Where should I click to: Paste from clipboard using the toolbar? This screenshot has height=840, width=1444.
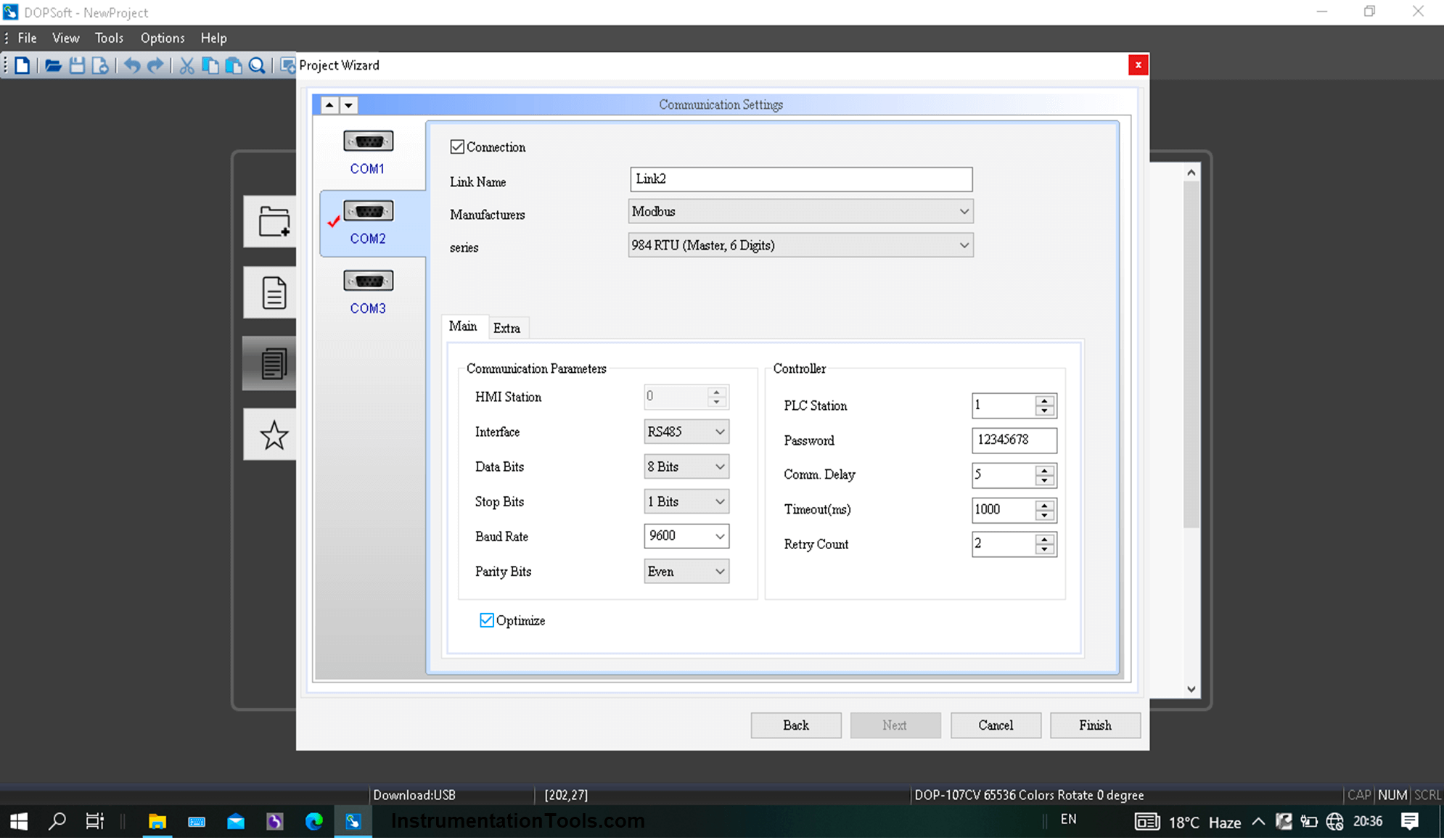(233, 65)
